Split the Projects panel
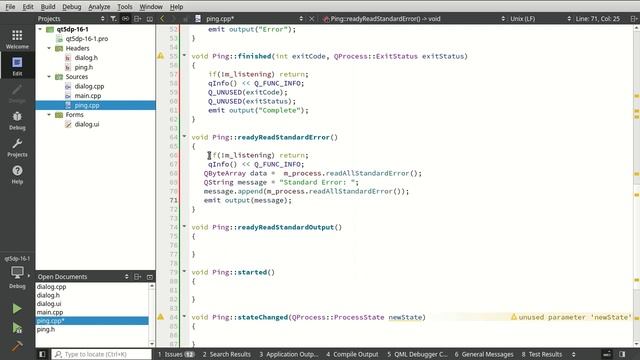This screenshot has width=640, height=360. [138, 18]
